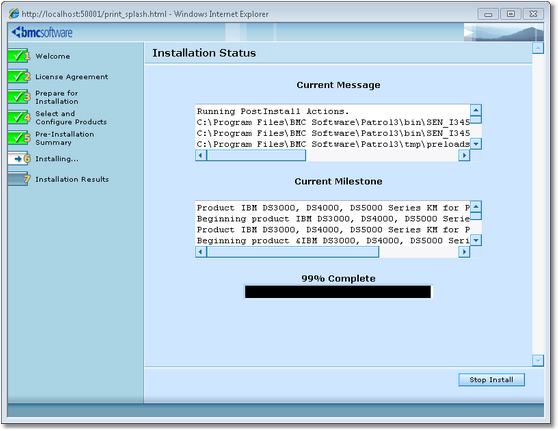558x431 pixels.
Task: Click the step 6 arrow icon
Action: [19, 158]
